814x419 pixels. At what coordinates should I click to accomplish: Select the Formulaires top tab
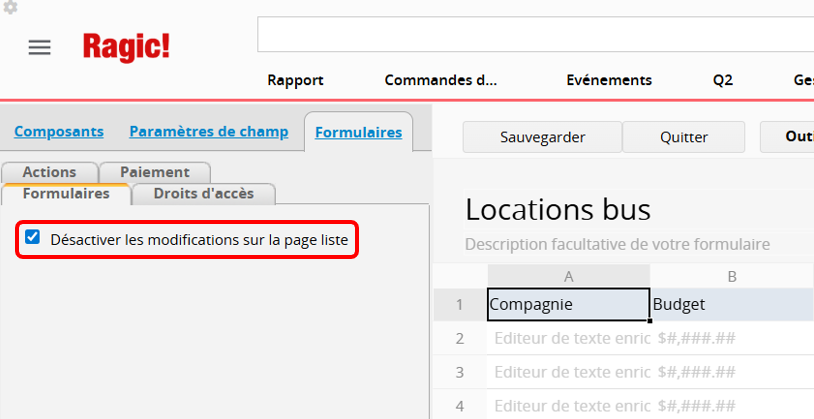[x=358, y=131]
